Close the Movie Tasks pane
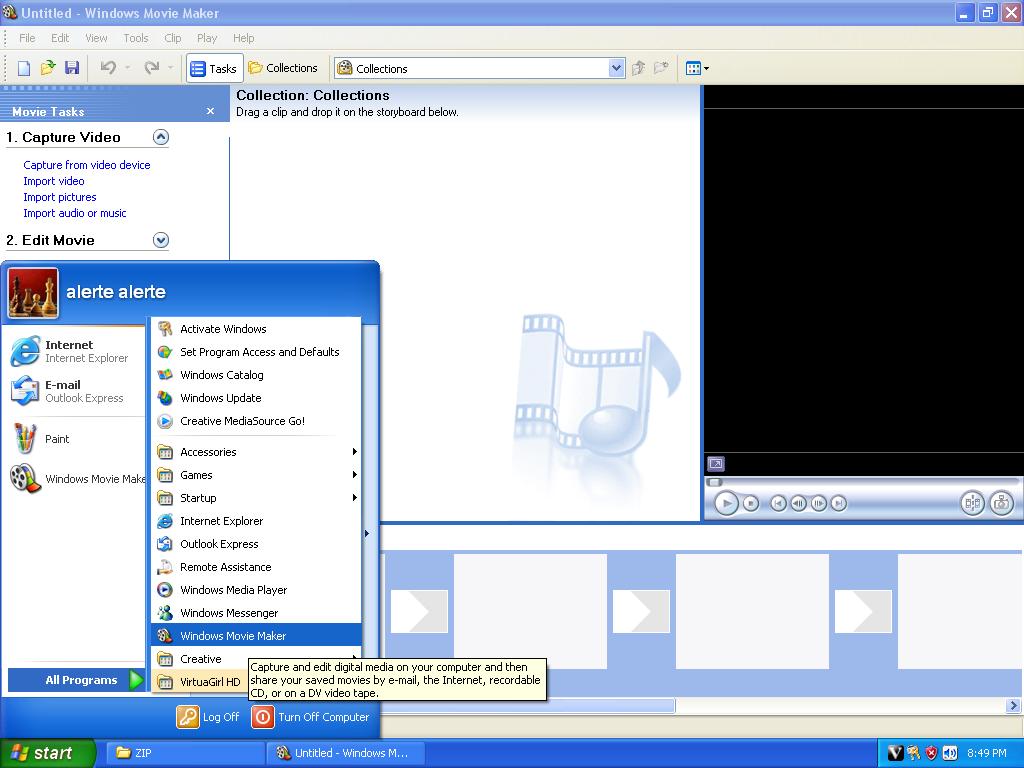Viewport: 1024px width, 768px height. (x=210, y=111)
